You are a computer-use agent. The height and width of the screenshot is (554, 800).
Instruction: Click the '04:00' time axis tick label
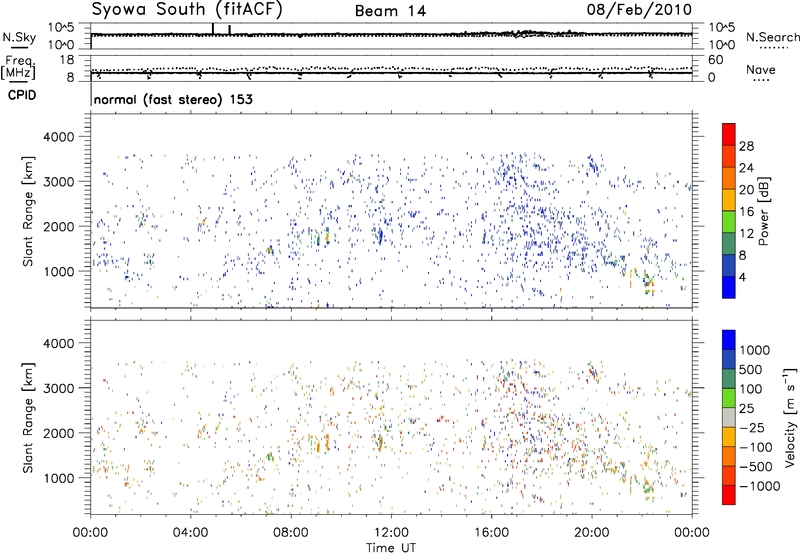pyautogui.click(x=191, y=533)
